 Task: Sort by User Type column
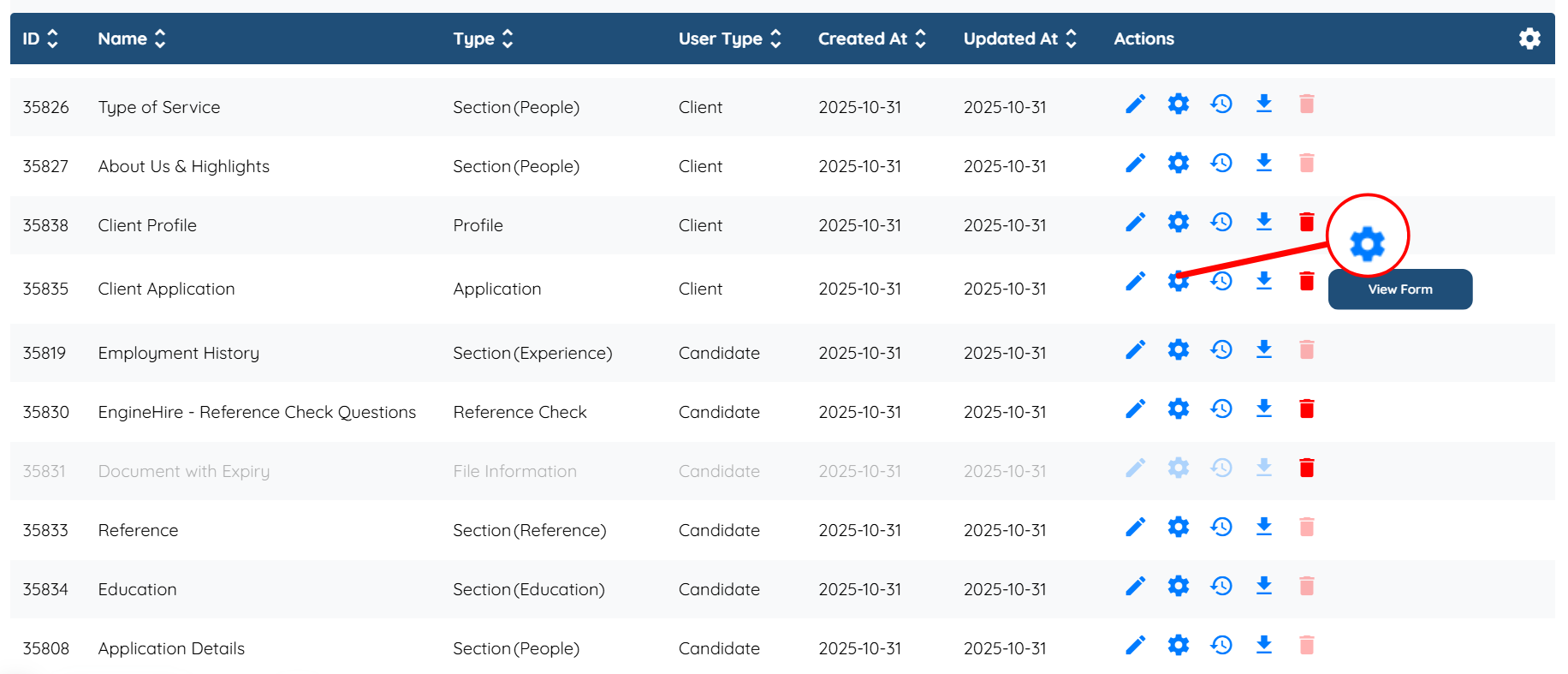point(730,39)
